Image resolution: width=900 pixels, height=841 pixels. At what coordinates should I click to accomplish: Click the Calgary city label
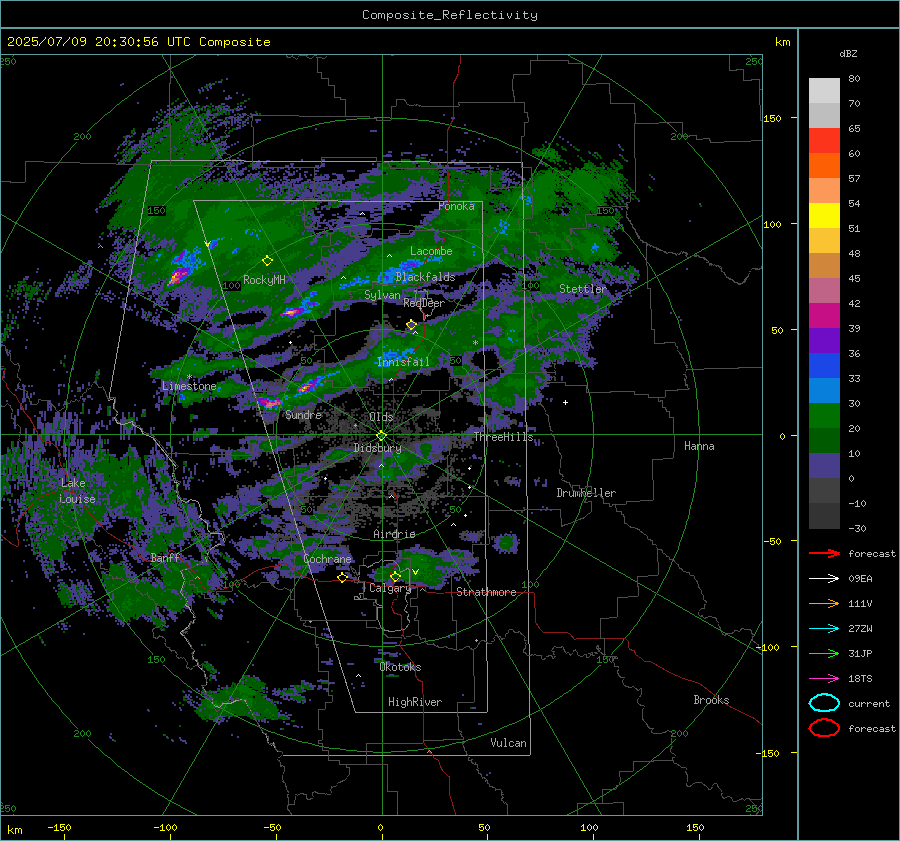[x=390, y=588]
